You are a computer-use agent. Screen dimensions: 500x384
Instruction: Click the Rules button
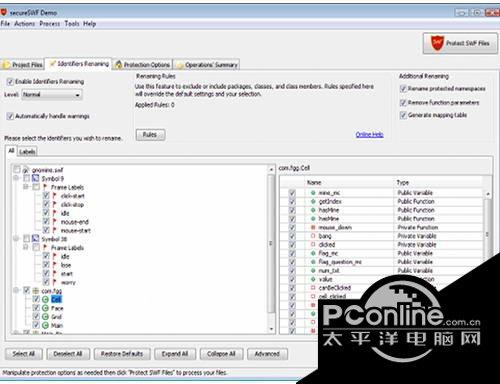(x=150, y=135)
